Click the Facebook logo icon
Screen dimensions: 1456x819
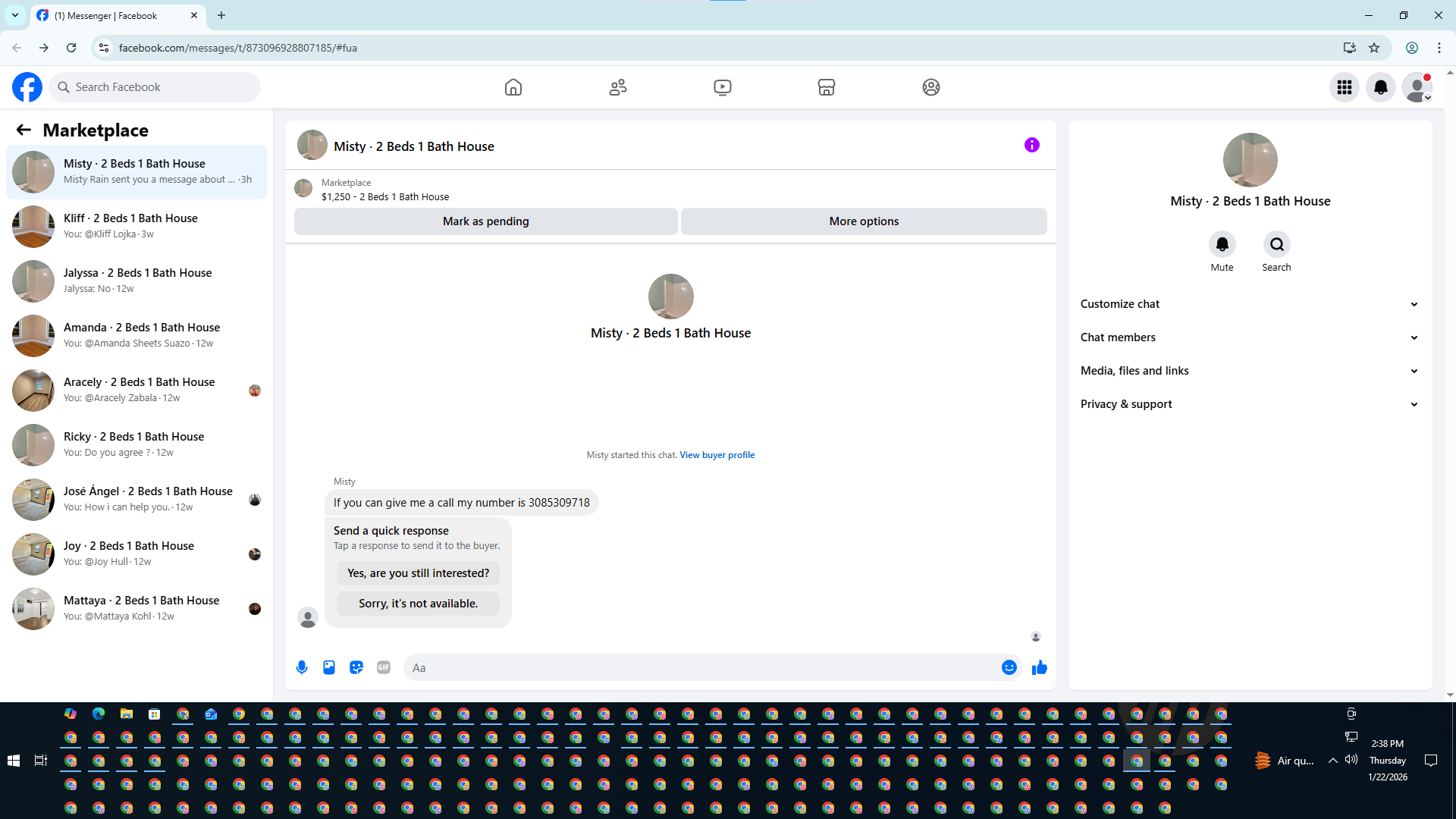(x=27, y=87)
